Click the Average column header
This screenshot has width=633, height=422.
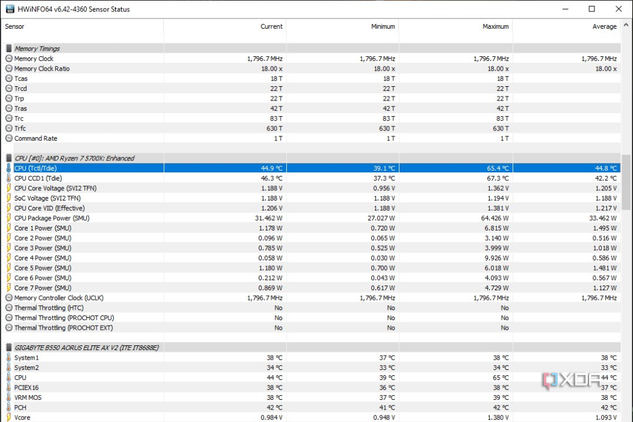(x=604, y=26)
